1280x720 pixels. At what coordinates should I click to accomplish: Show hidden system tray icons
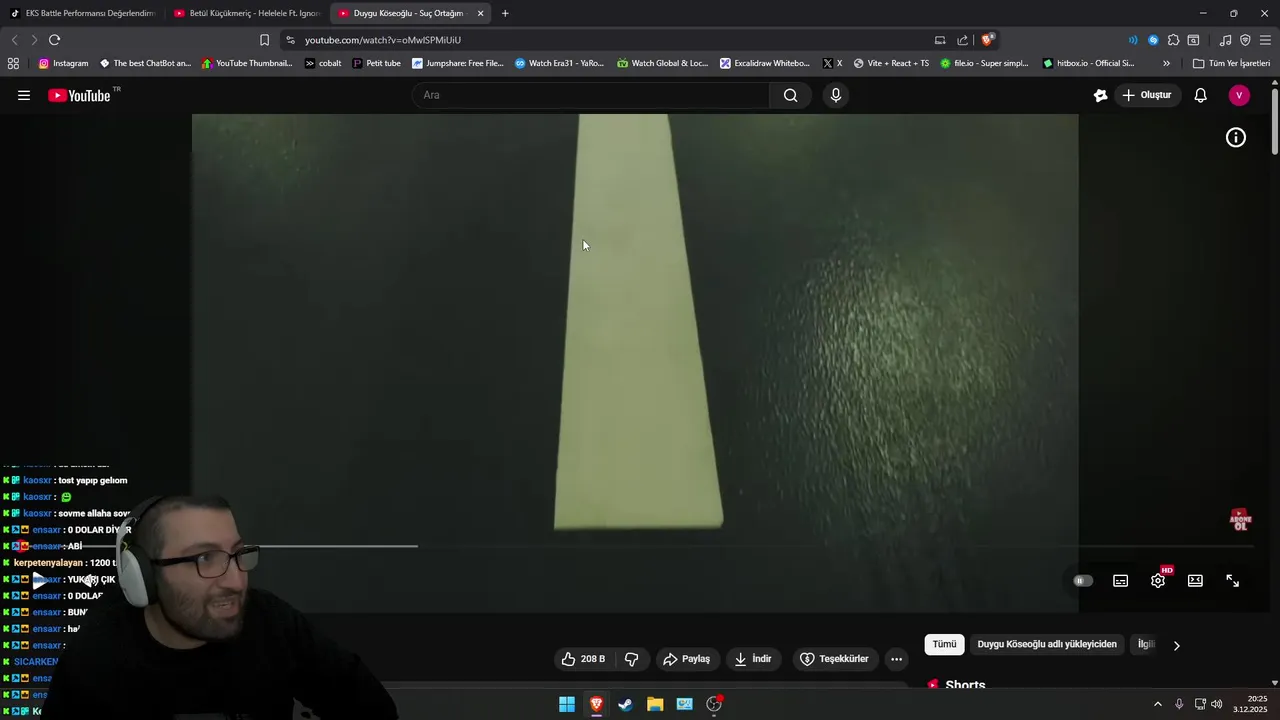1158,704
